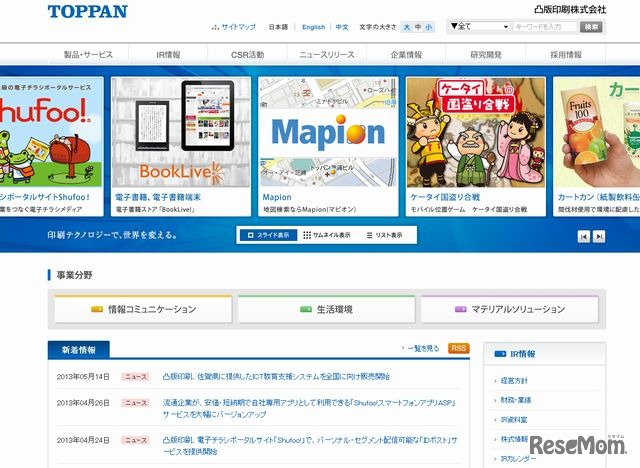Open the 採用情報 menu
Image resolution: width=640 pixels, height=468 pixels.
point(566,55)
